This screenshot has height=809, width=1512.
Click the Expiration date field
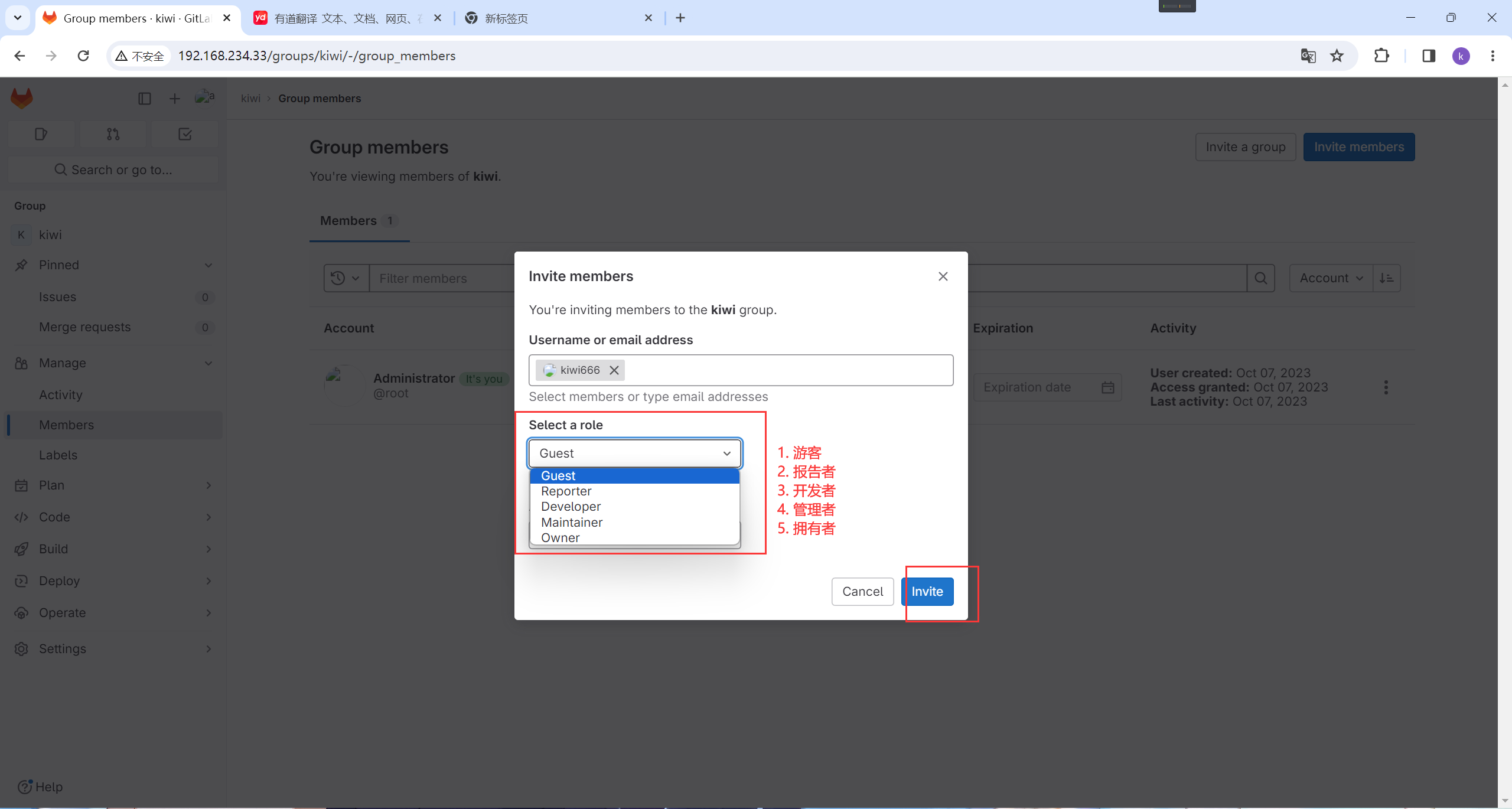pyautogui.click(x=1048, y=387)
